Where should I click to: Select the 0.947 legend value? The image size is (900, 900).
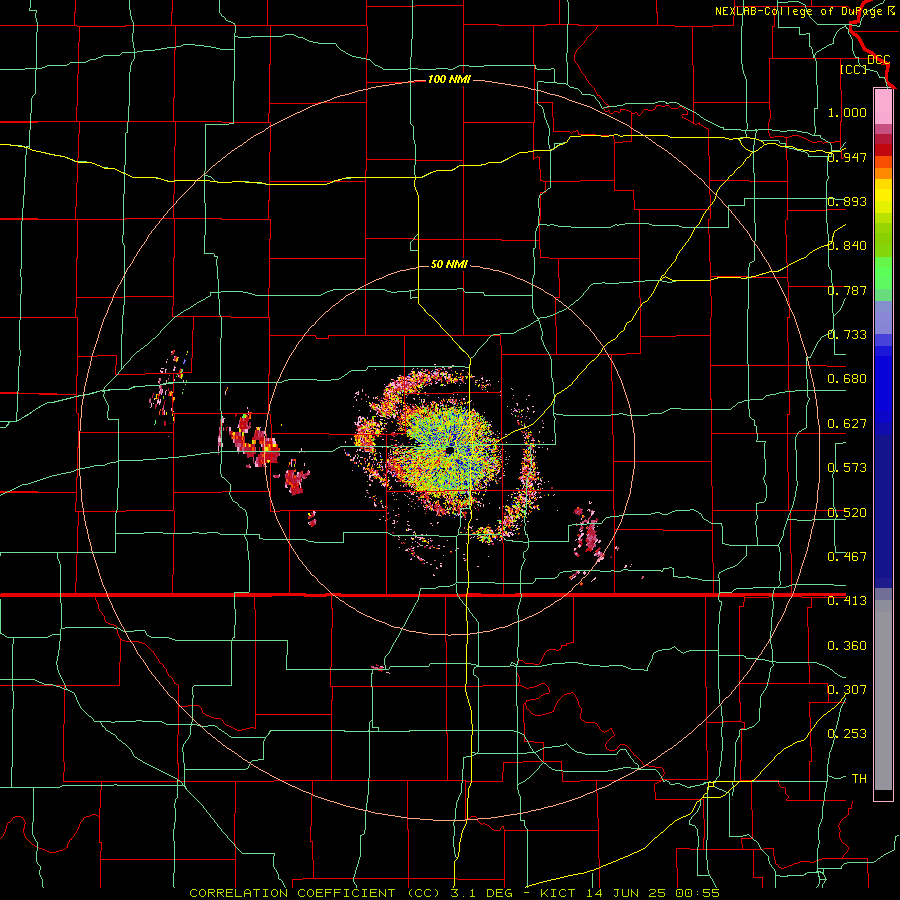click(x=847, y=157)
